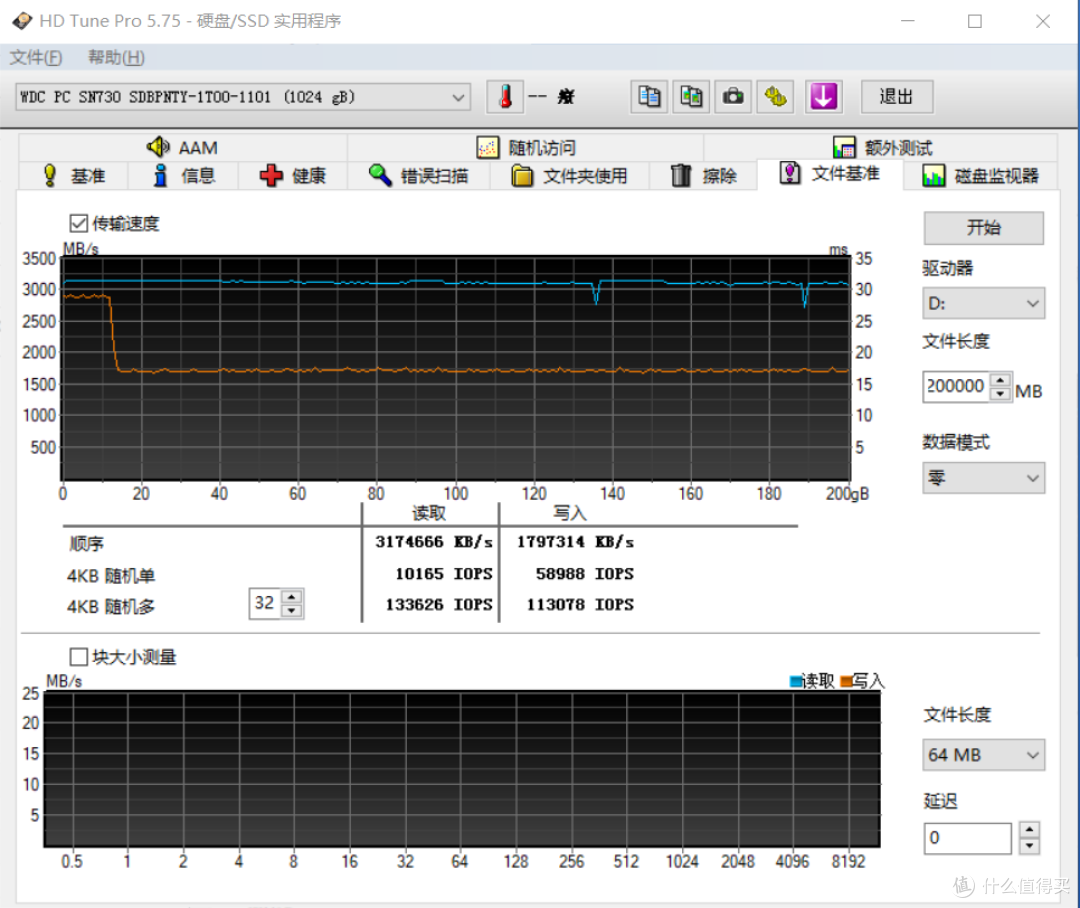The height and width of the screenshot is (908, 1080).
Task: Open the 驱动器 D: drive dropdown
Action: [x=983, y=303]
